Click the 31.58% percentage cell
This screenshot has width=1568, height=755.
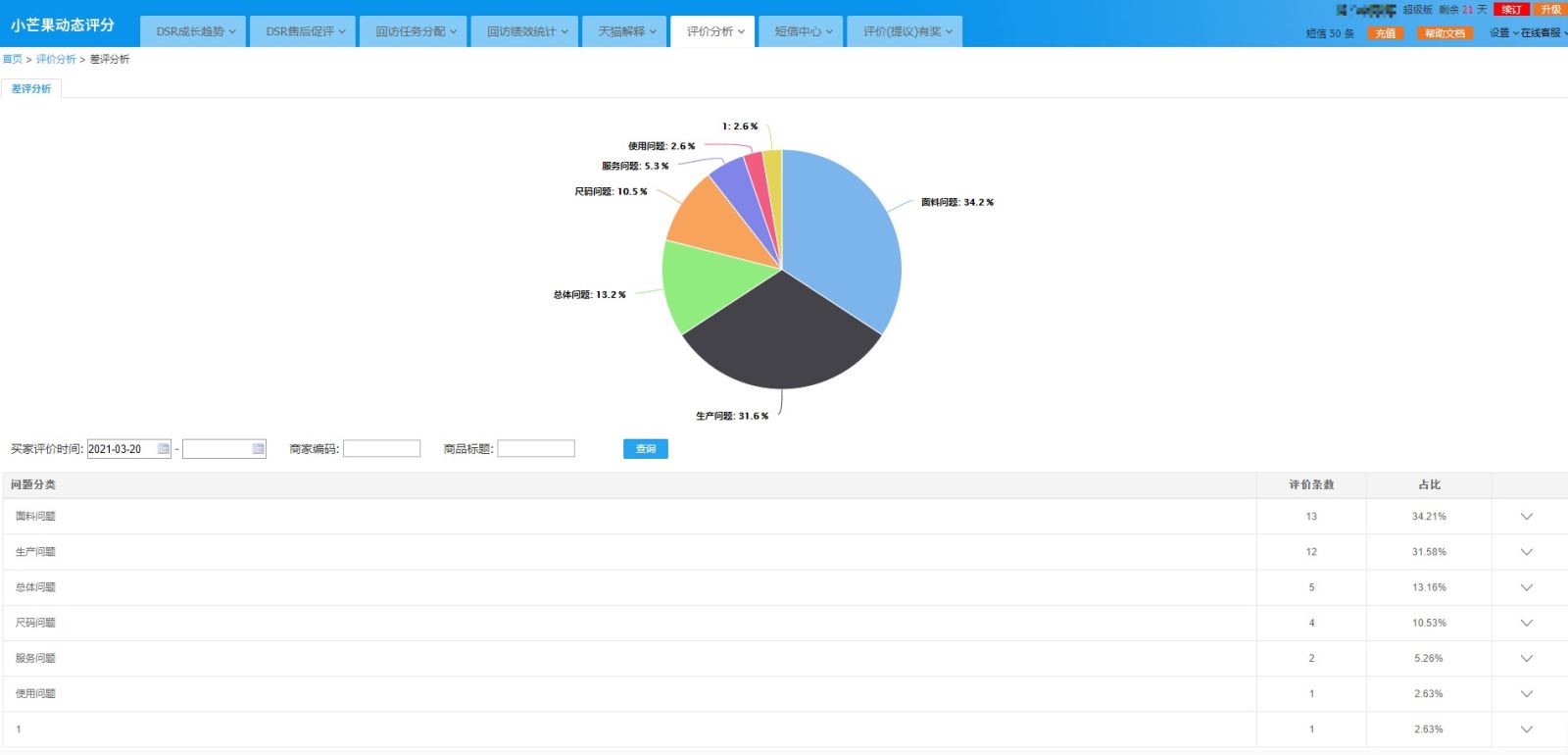[1429, 552]
